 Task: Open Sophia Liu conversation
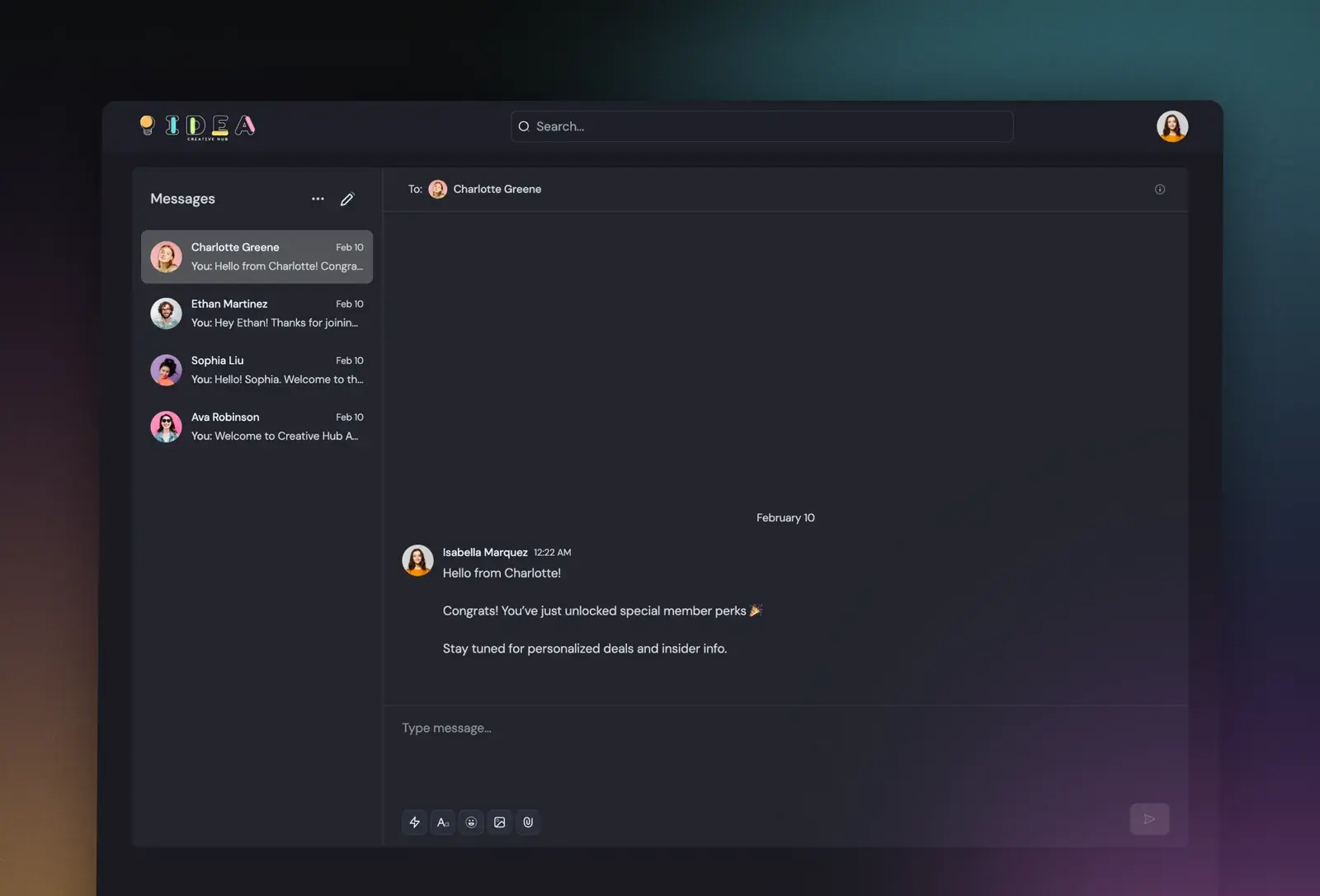click(257, 370)
